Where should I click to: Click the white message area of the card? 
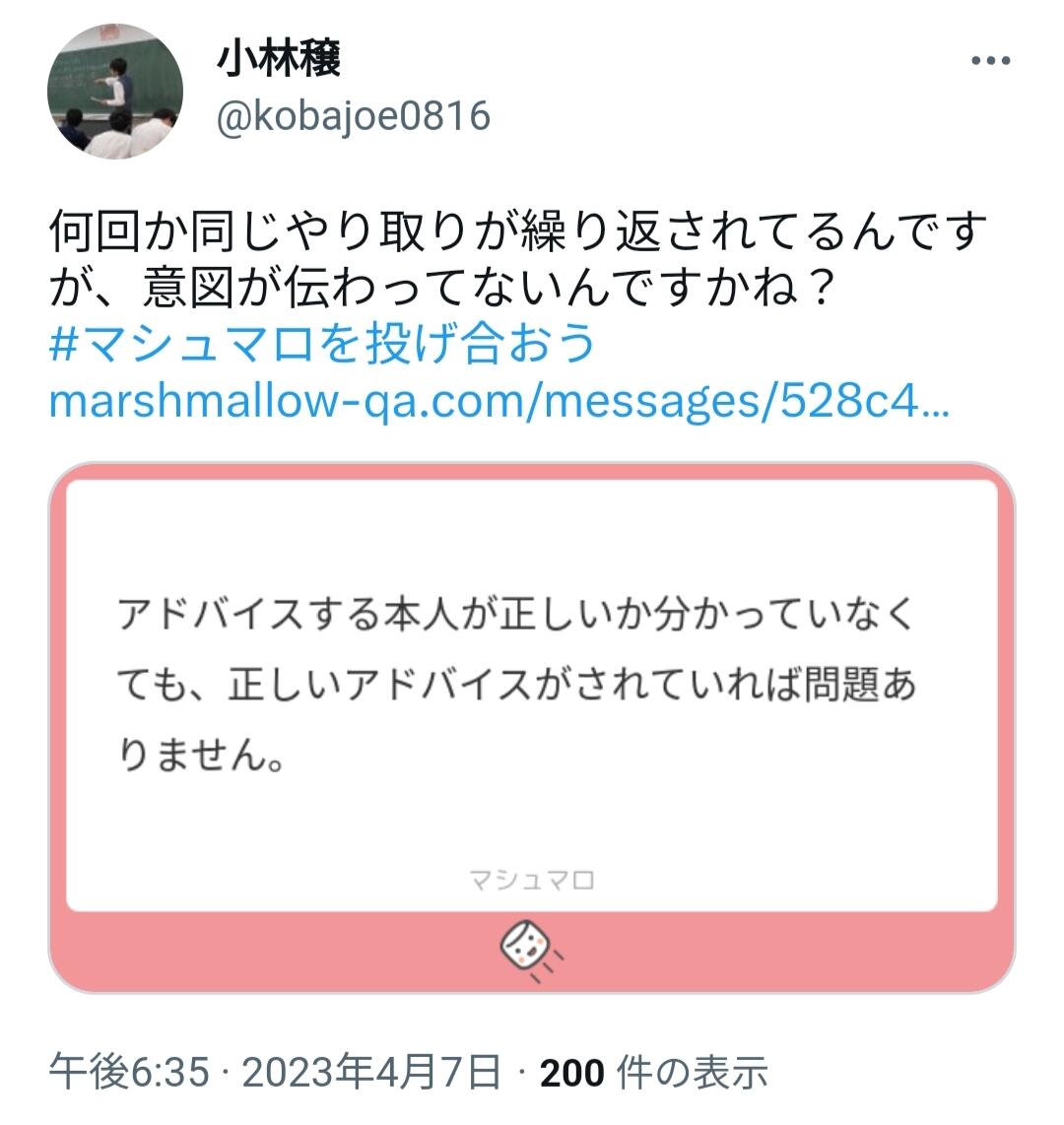coord(532,695)
